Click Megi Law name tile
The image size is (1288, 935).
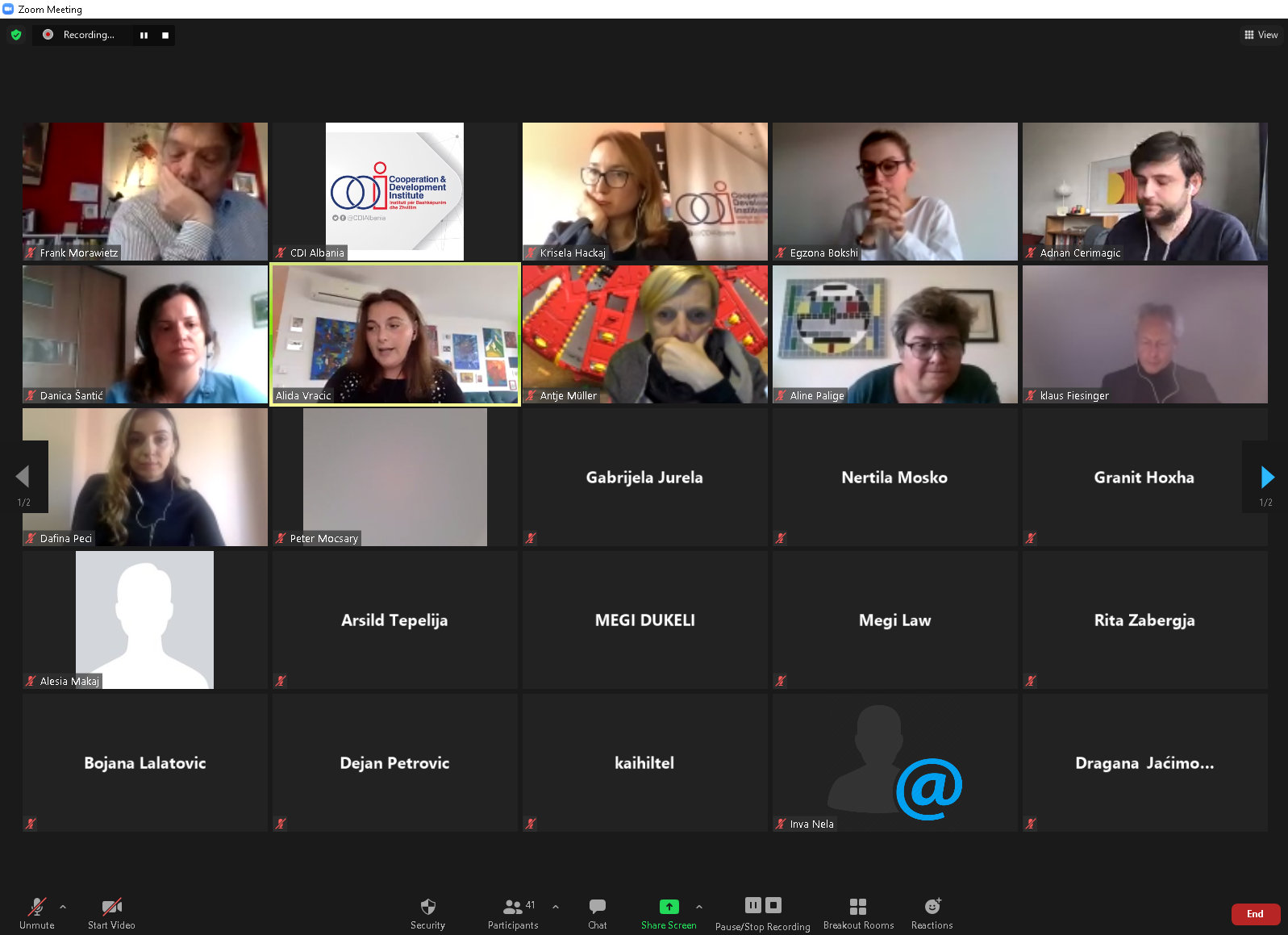(895, 620)
